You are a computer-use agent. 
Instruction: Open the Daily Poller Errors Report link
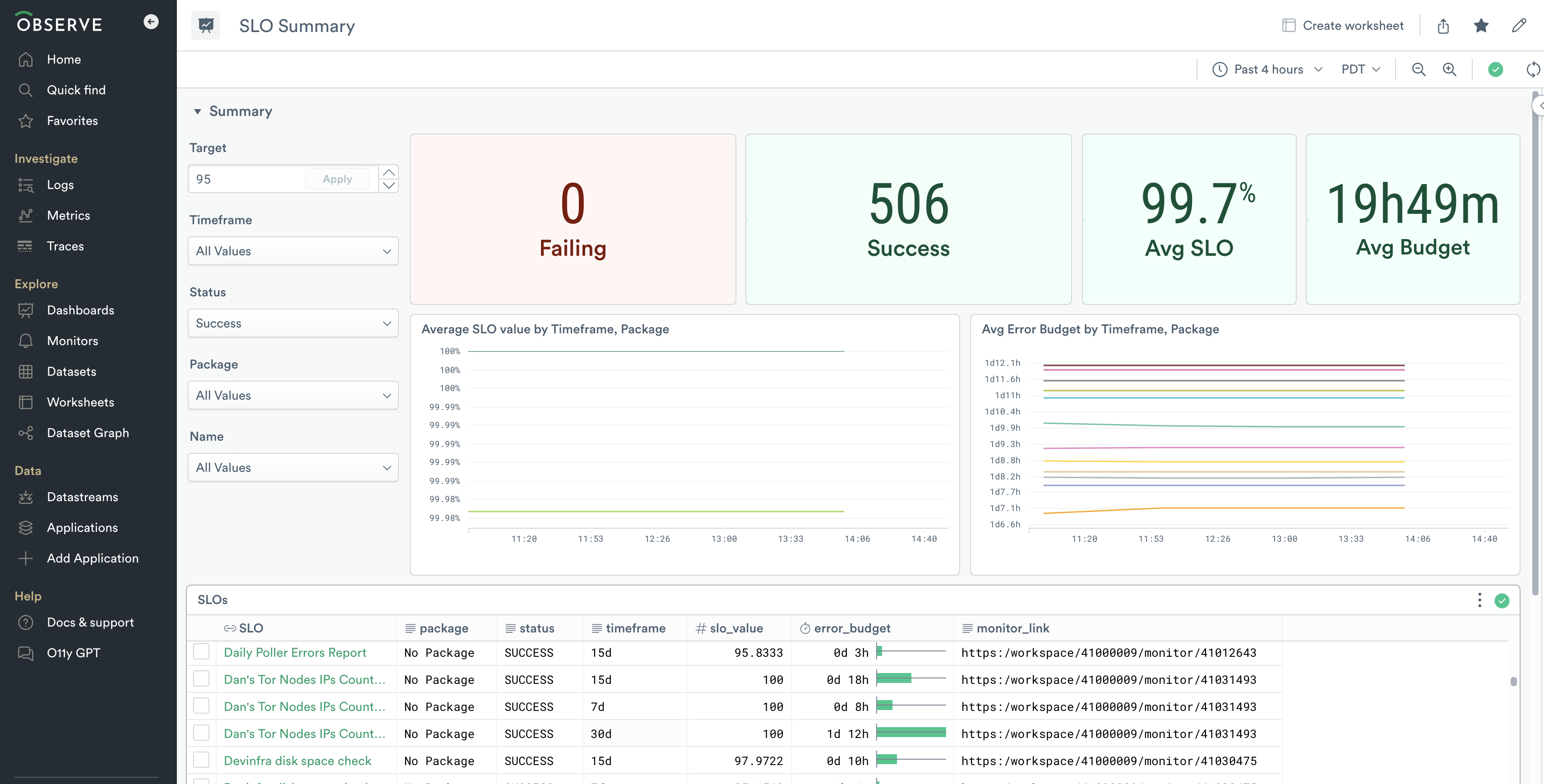click(x=294, y=652)
